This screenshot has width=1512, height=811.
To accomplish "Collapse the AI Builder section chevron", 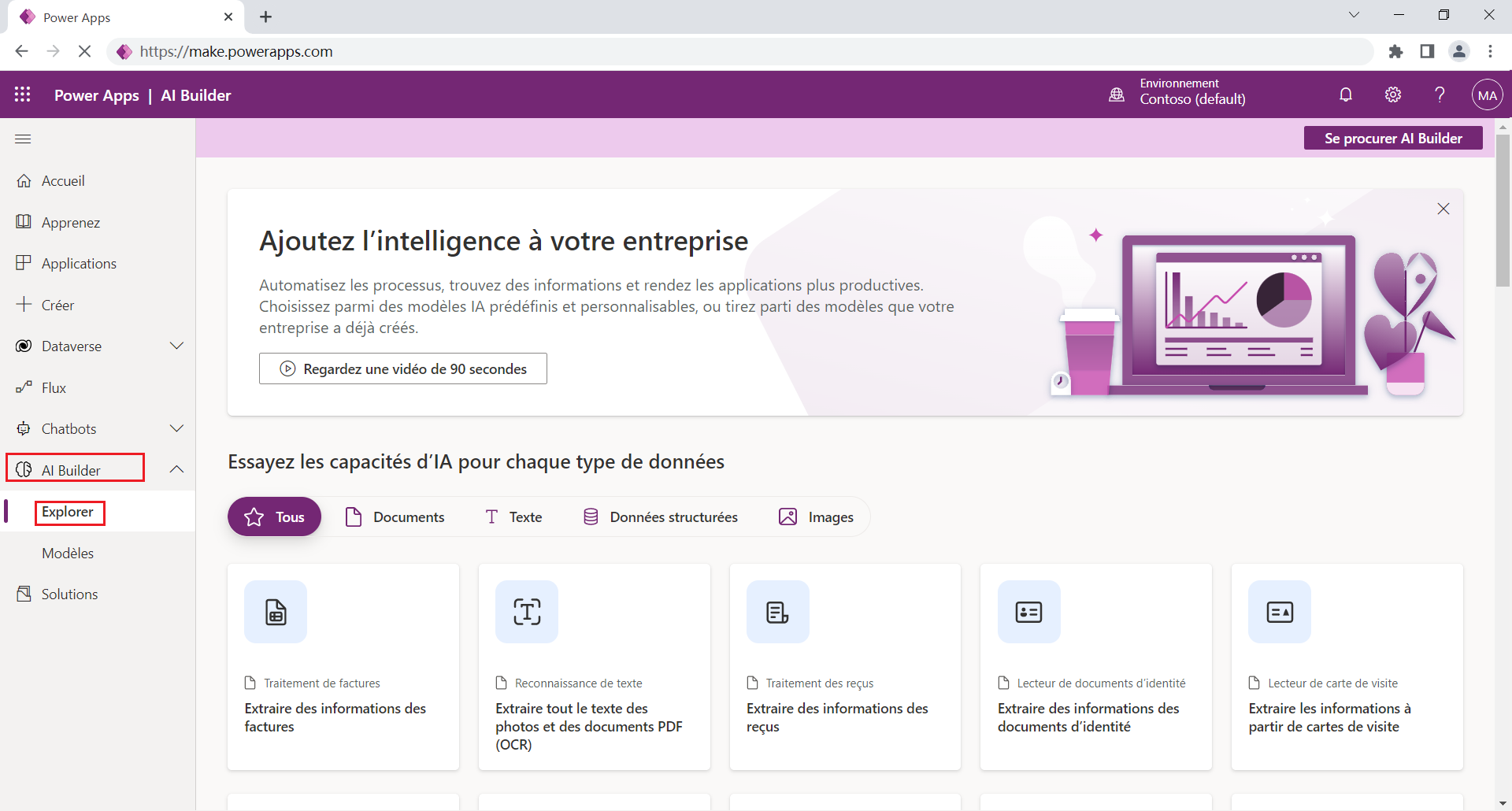I will pyautogui.click(x=177, y=469).
